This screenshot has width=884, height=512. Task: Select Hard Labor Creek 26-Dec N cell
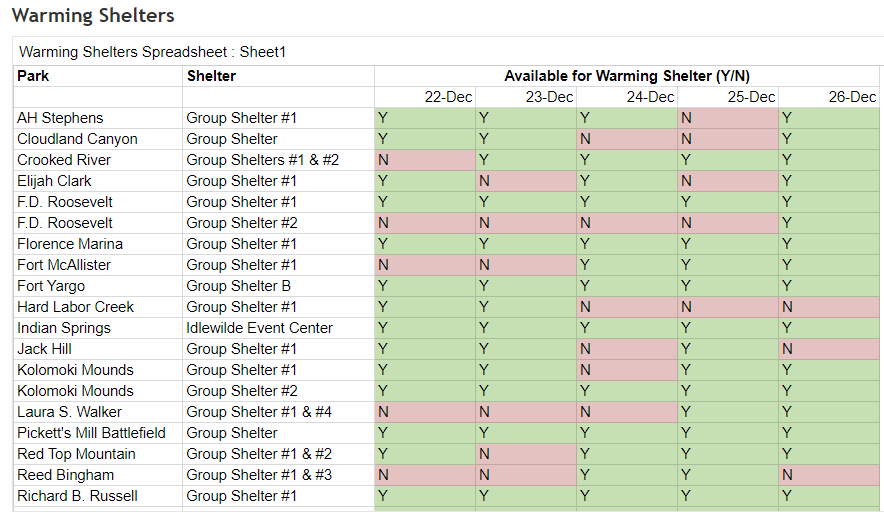pos(829,307)
